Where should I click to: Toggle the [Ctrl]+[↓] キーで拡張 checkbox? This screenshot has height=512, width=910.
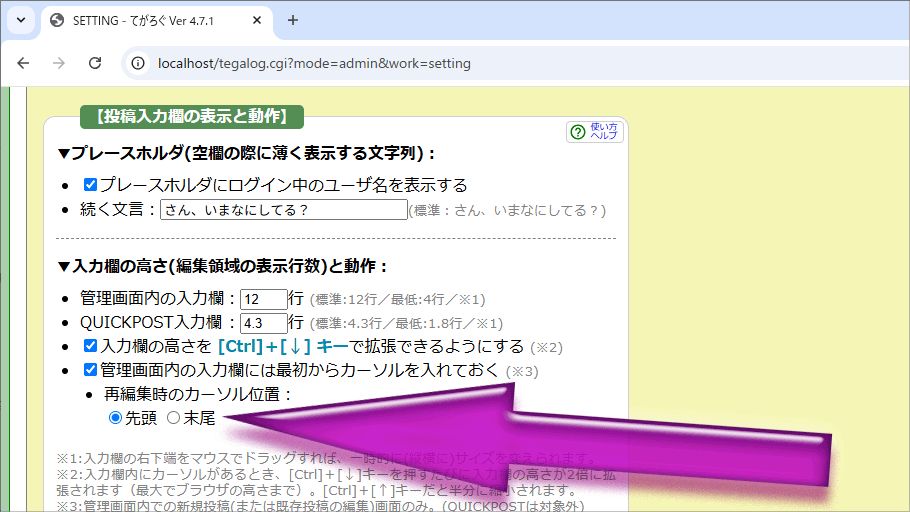(x=90, y=346)
